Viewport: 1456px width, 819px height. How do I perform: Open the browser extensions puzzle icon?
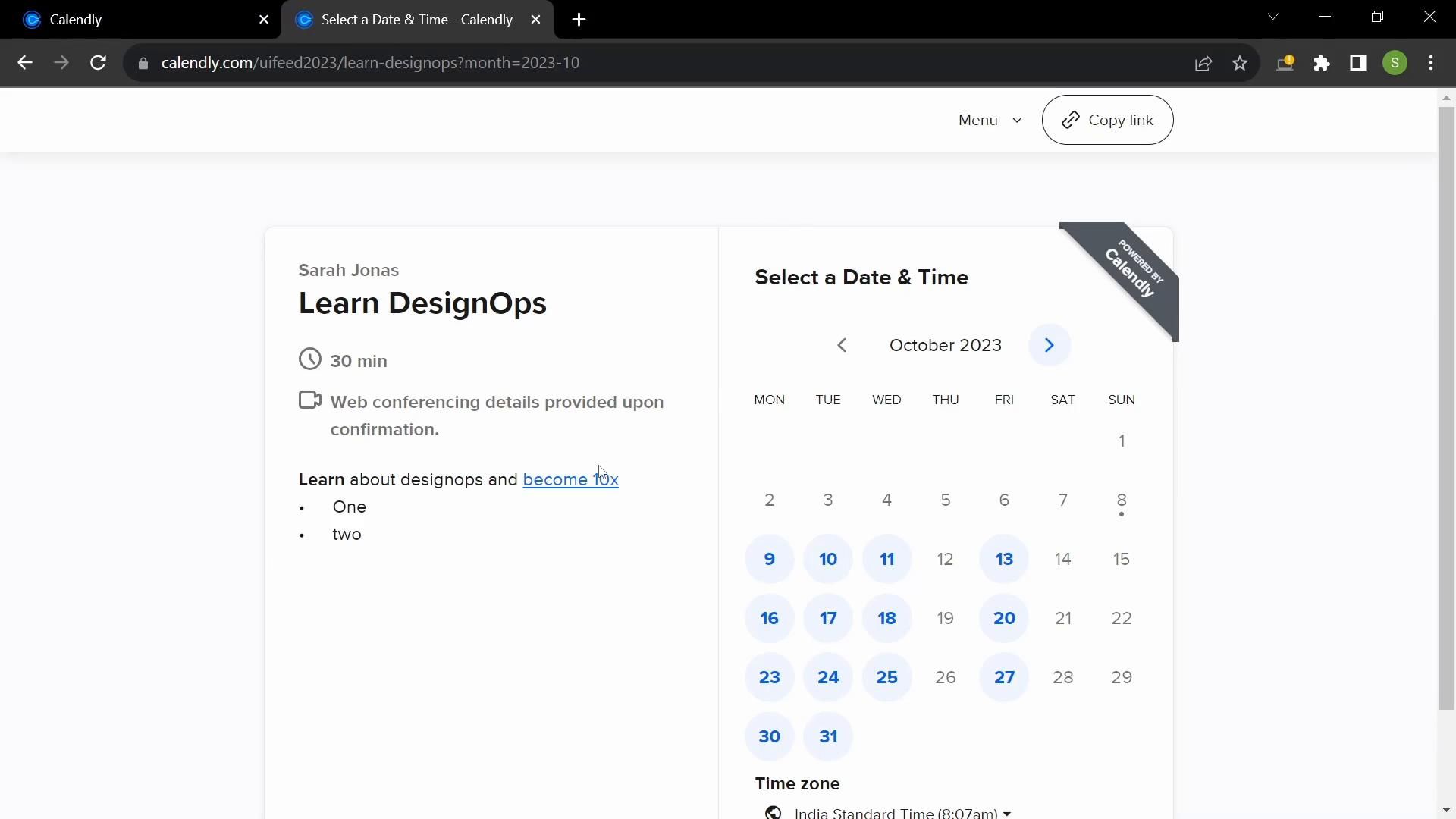(1322, 63)
